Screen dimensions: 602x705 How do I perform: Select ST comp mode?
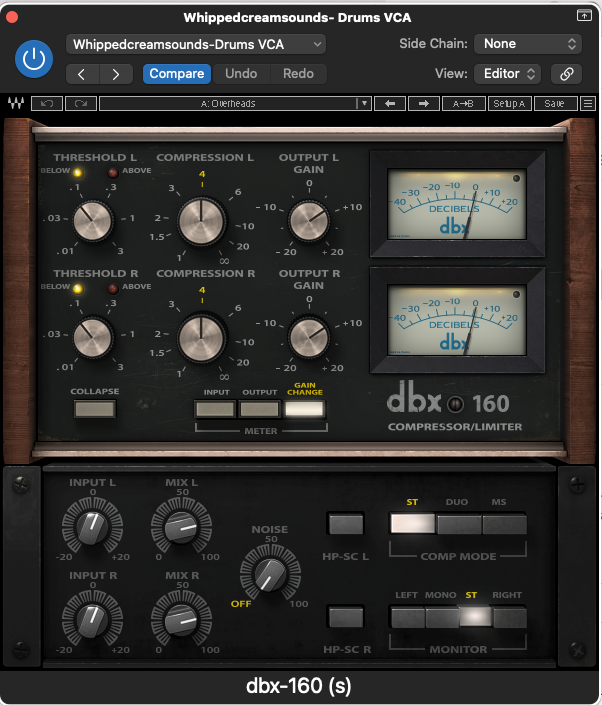pos(413,524)
